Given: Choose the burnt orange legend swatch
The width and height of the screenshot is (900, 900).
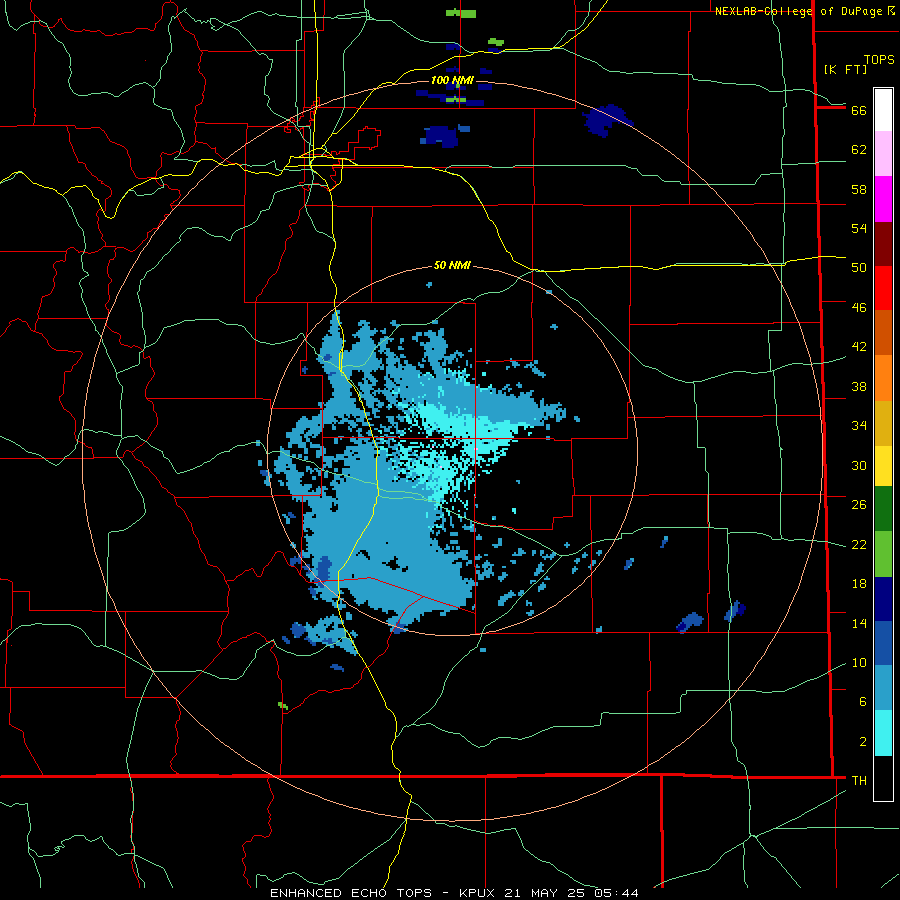Looking at the screenshot, I should tap(883, 333).
